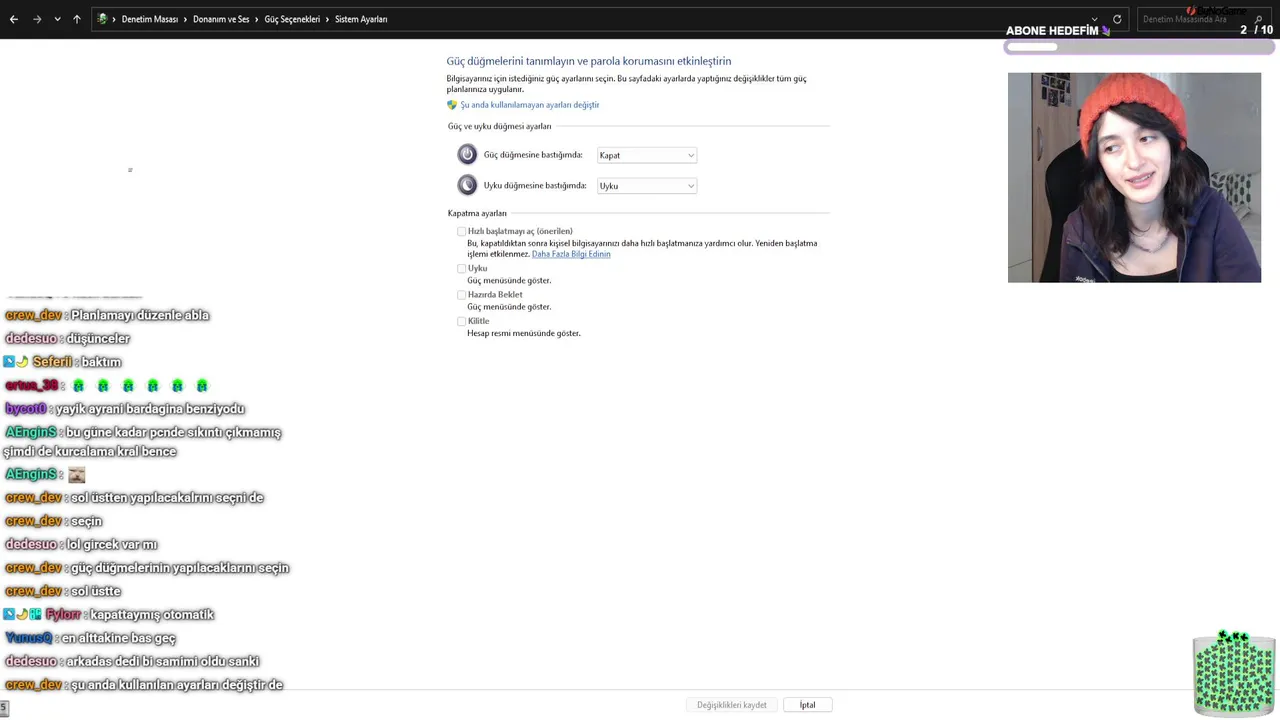Go up one folder level
The height and width of the screenshot is (720, 1280).
pos(77,19)
